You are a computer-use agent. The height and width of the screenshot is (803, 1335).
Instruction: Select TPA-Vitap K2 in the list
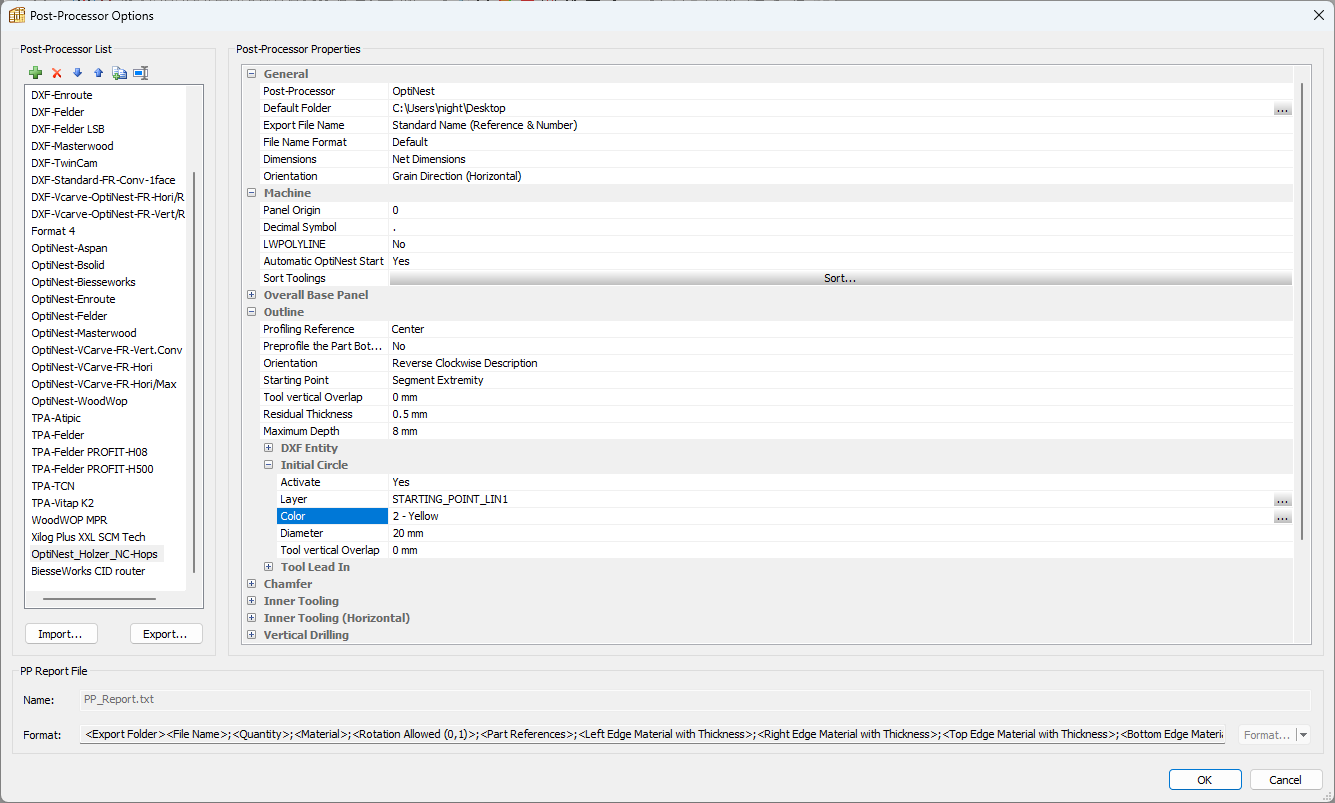click(x=62, y=503)
